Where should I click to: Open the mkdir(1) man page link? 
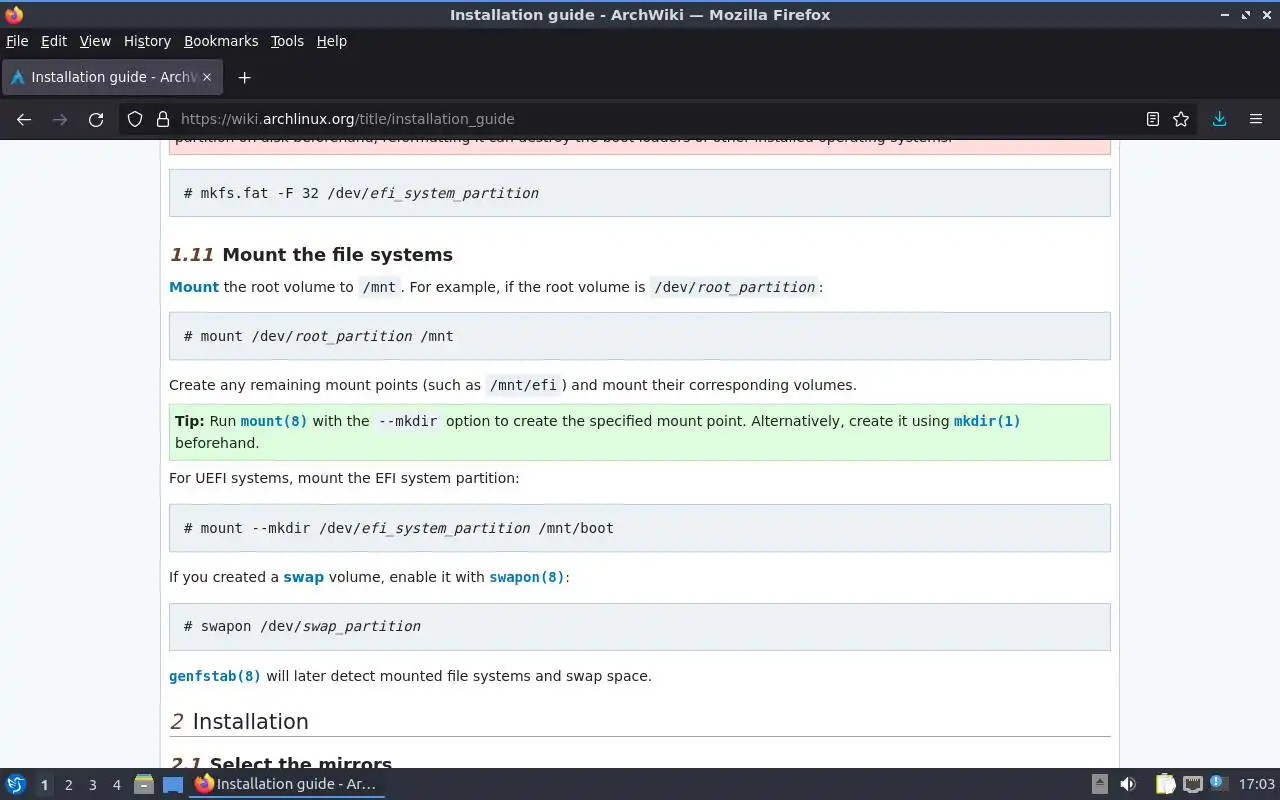click(987, 421)
